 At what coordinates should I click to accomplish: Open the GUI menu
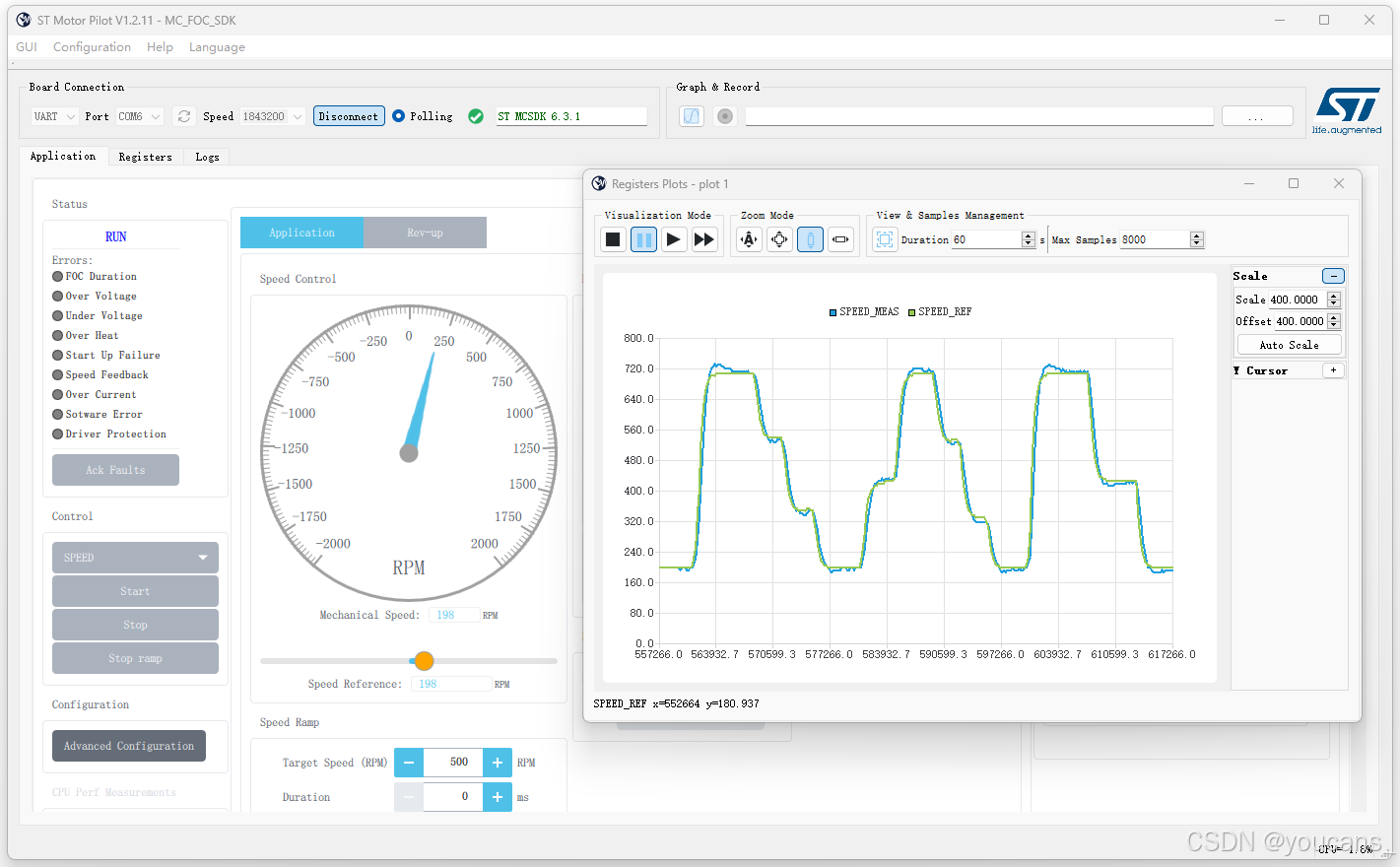click(27, 47)
